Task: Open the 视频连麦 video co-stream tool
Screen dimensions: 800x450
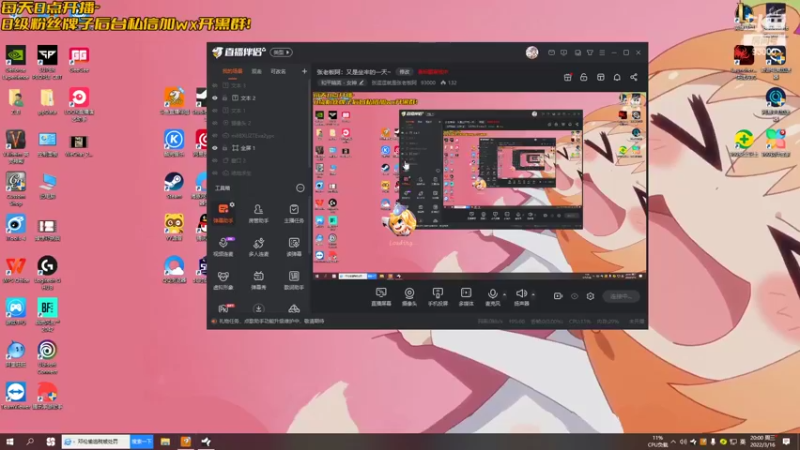Action: 223,246
